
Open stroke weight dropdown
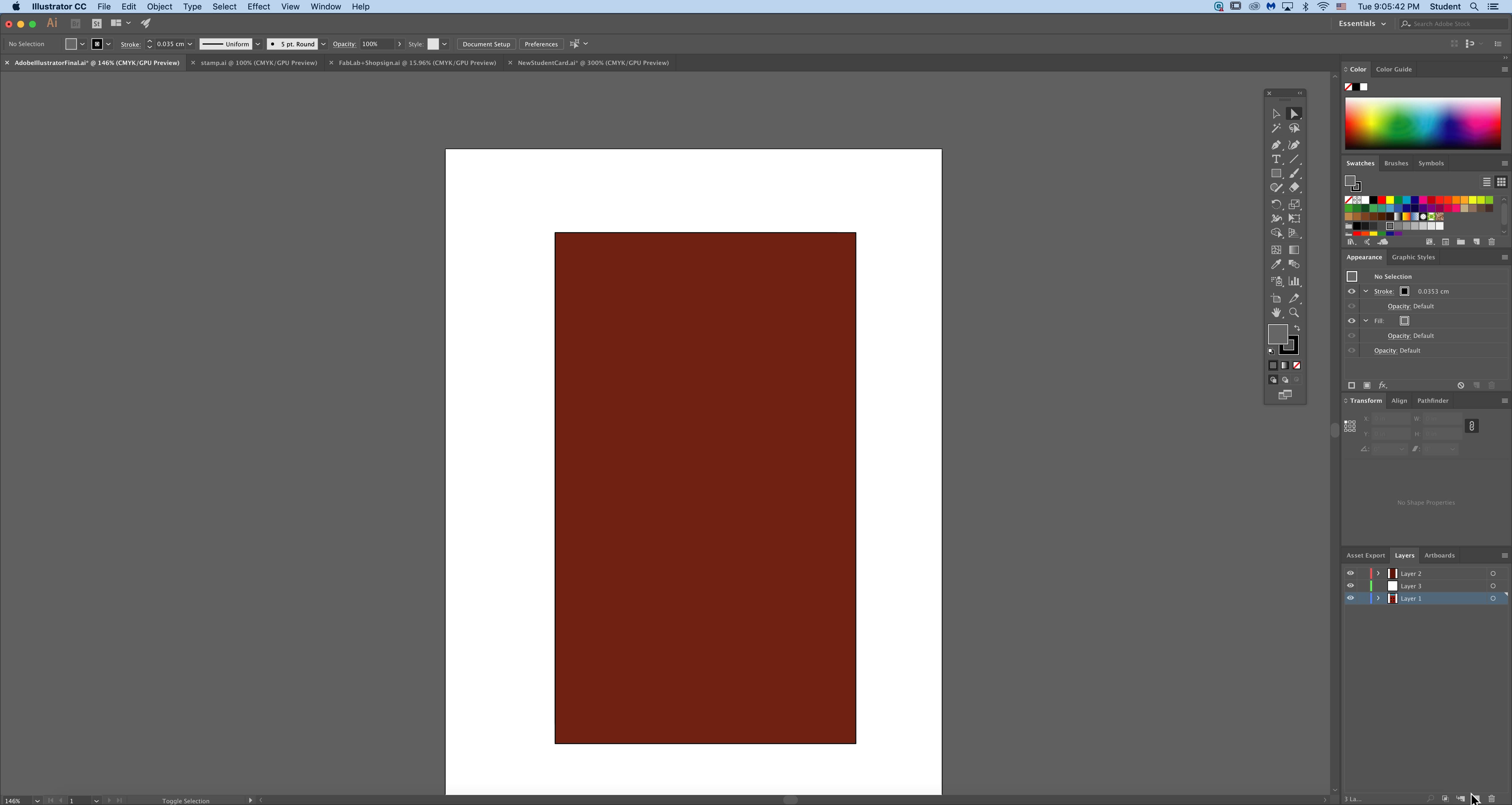pyautogui.click(x=190, y=44)
